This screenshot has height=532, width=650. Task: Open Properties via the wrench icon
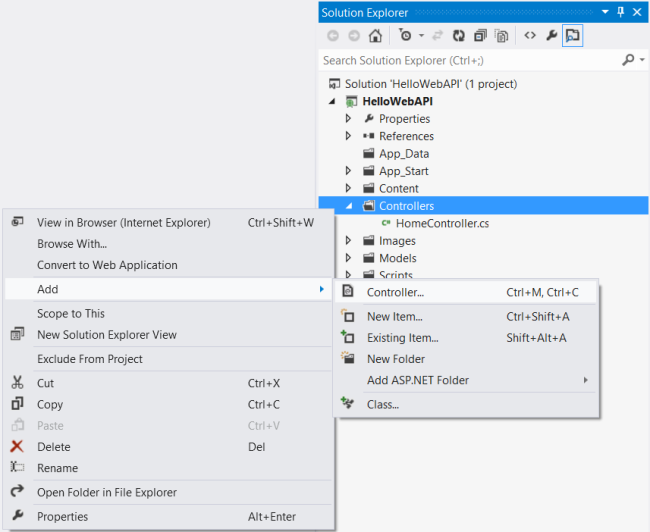click(551, 36)
